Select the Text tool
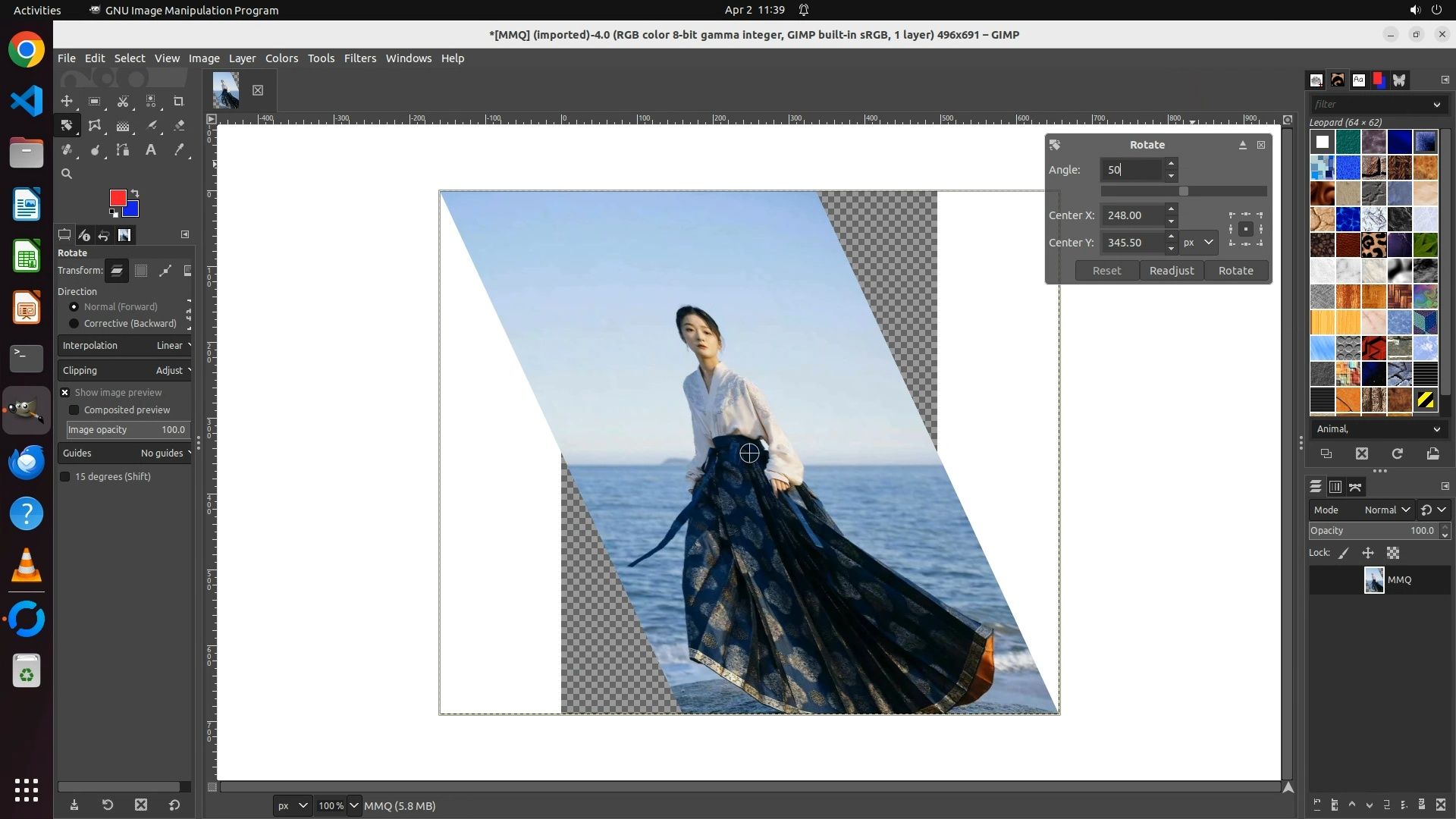 pyautogui.click(x=151, y=150)
